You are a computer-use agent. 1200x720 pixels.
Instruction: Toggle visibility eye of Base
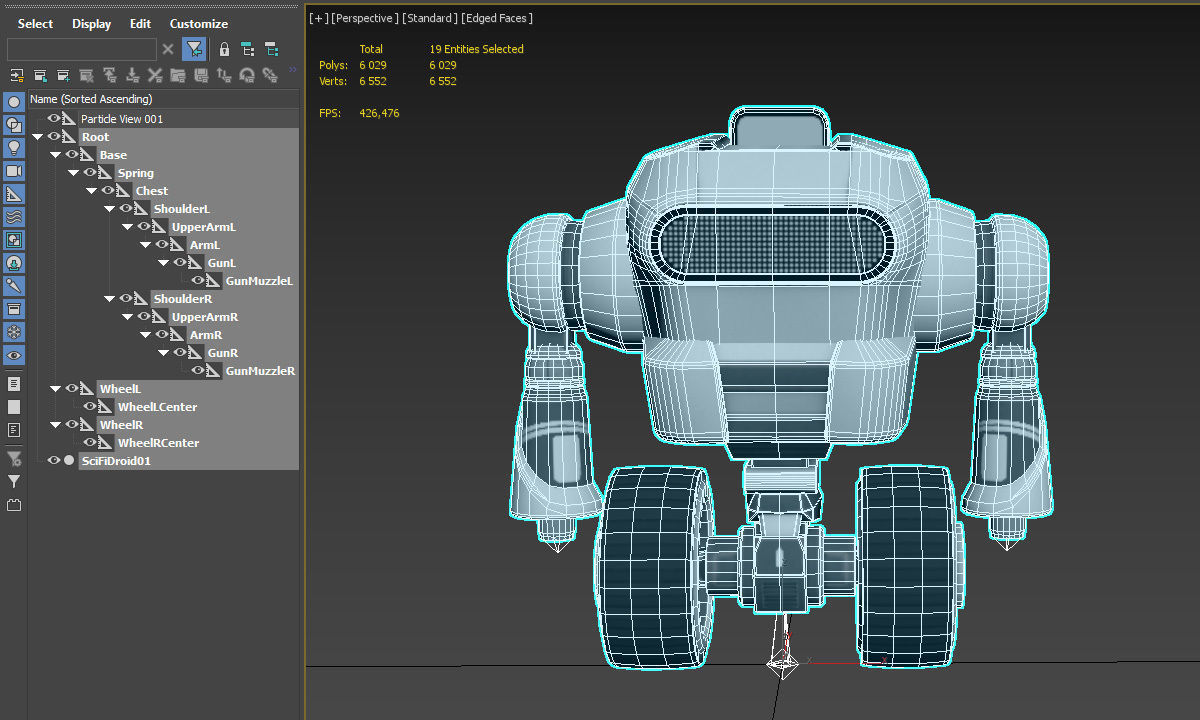point(72,155)
